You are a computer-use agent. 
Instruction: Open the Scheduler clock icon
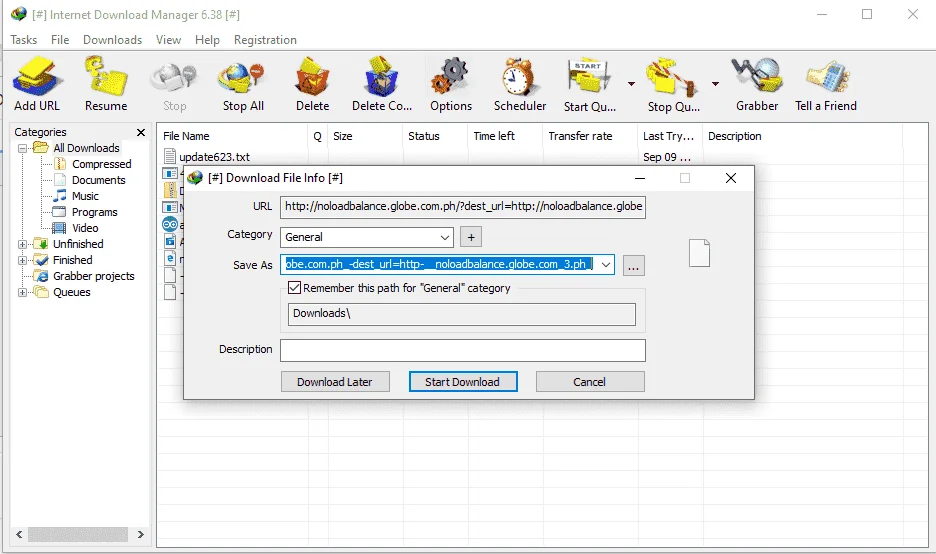click(x=518, y=77)
